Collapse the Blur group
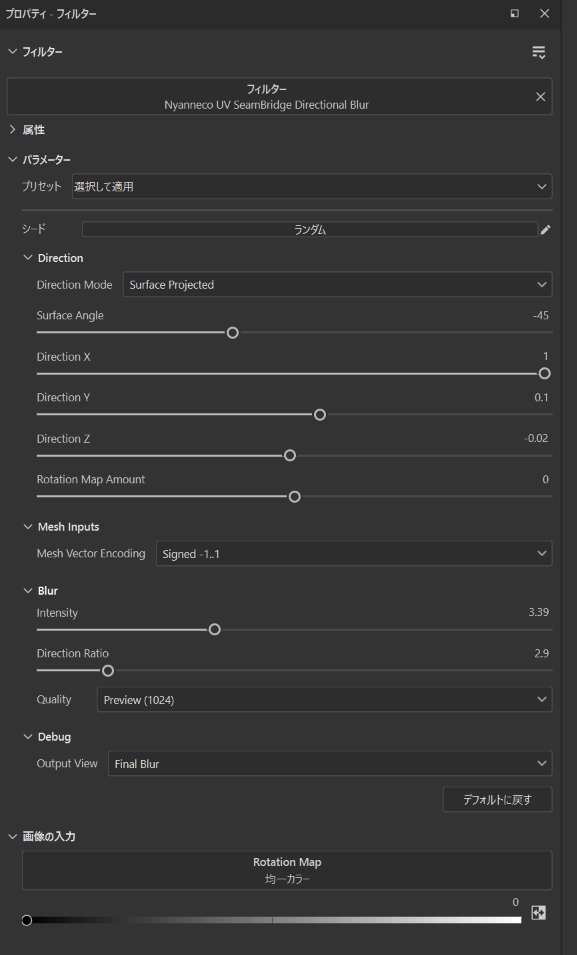This screenshot has width=577, height=955. [x=27, y=591]
